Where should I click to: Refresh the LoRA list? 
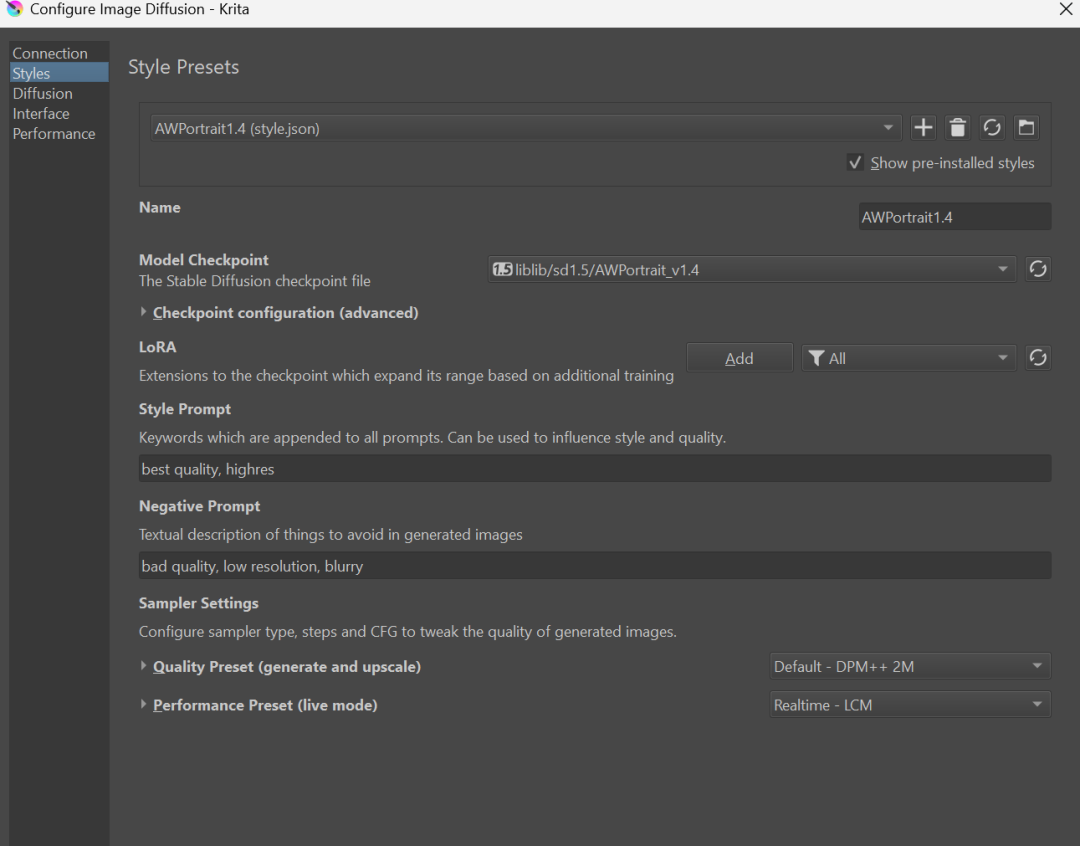click(1038, 358)
